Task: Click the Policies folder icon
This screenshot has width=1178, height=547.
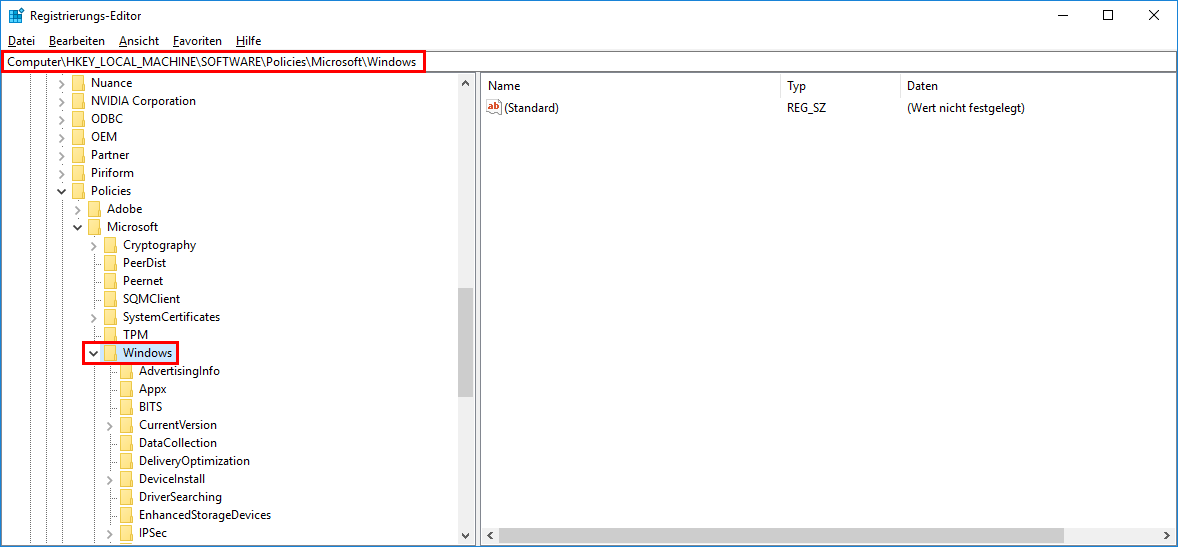Action: click(78, 192)
